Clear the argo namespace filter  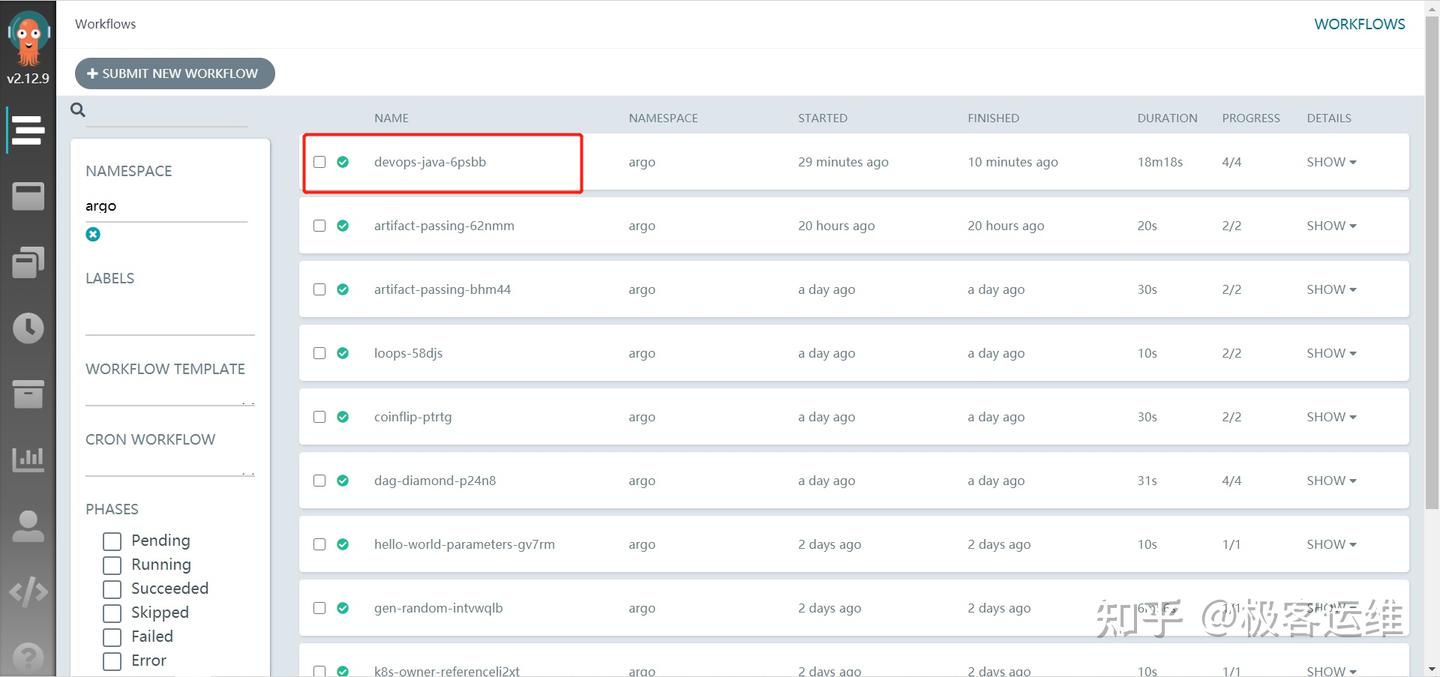[93, 234]
